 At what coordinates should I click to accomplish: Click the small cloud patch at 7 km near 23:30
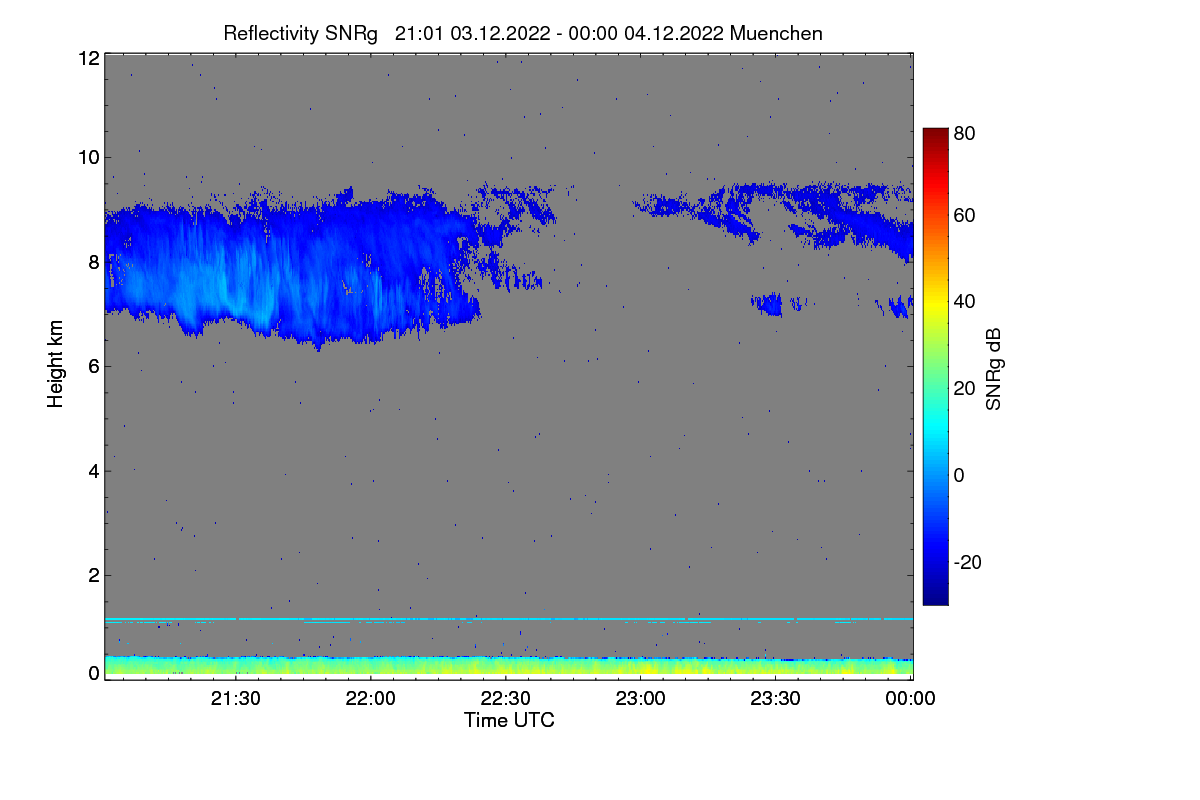click(770, 303)
